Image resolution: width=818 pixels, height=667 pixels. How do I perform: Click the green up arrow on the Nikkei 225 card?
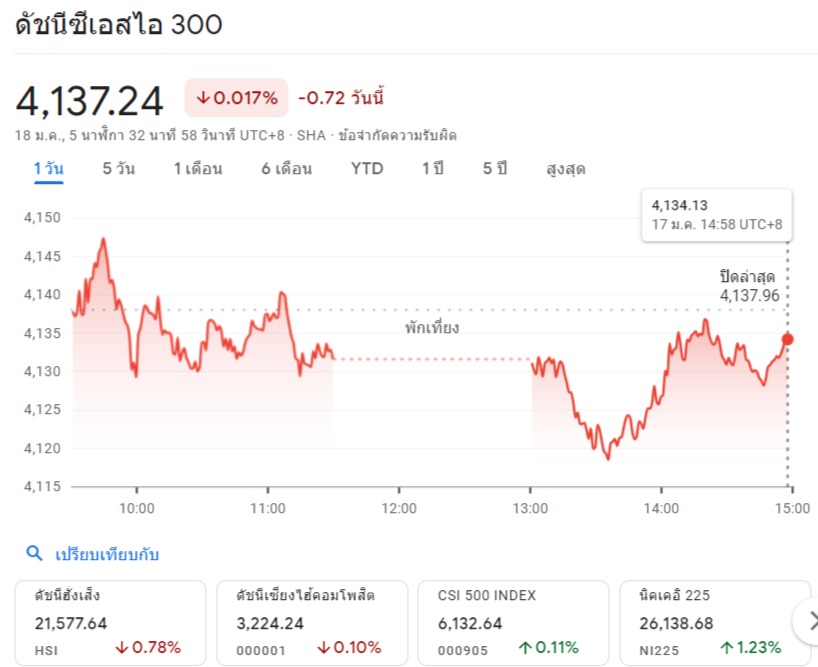pyautogui.click(x=727, y=648)
